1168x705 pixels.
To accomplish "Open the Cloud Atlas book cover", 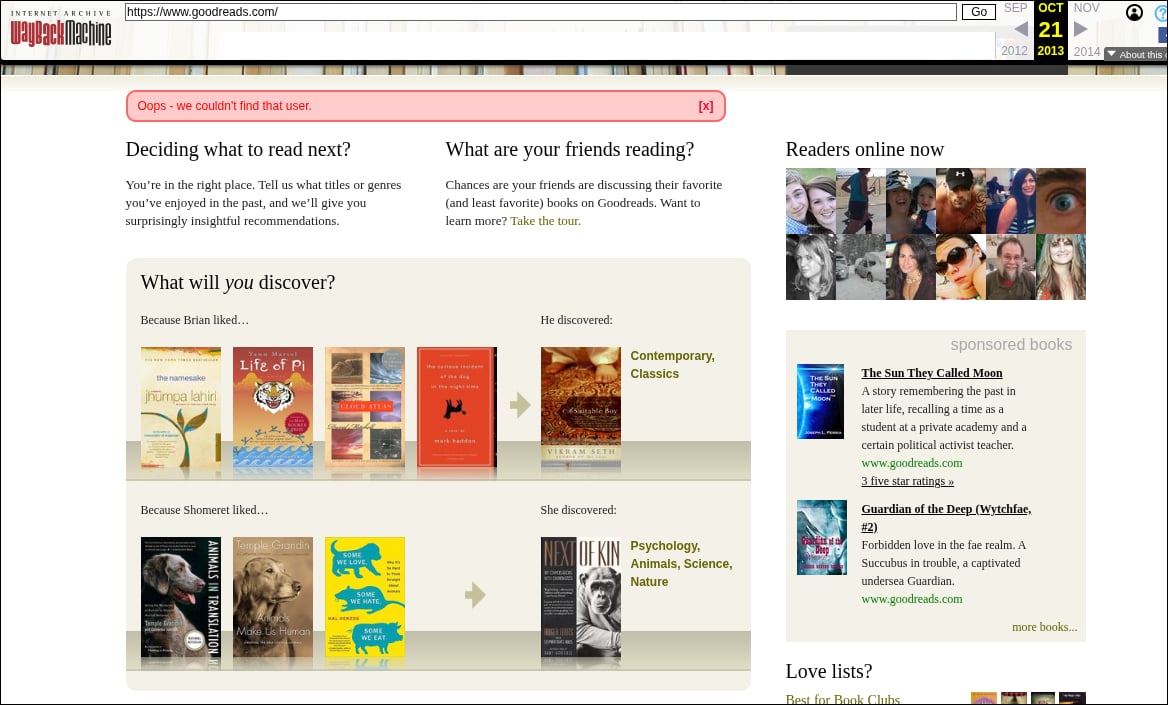I will (x=365, y=407).
